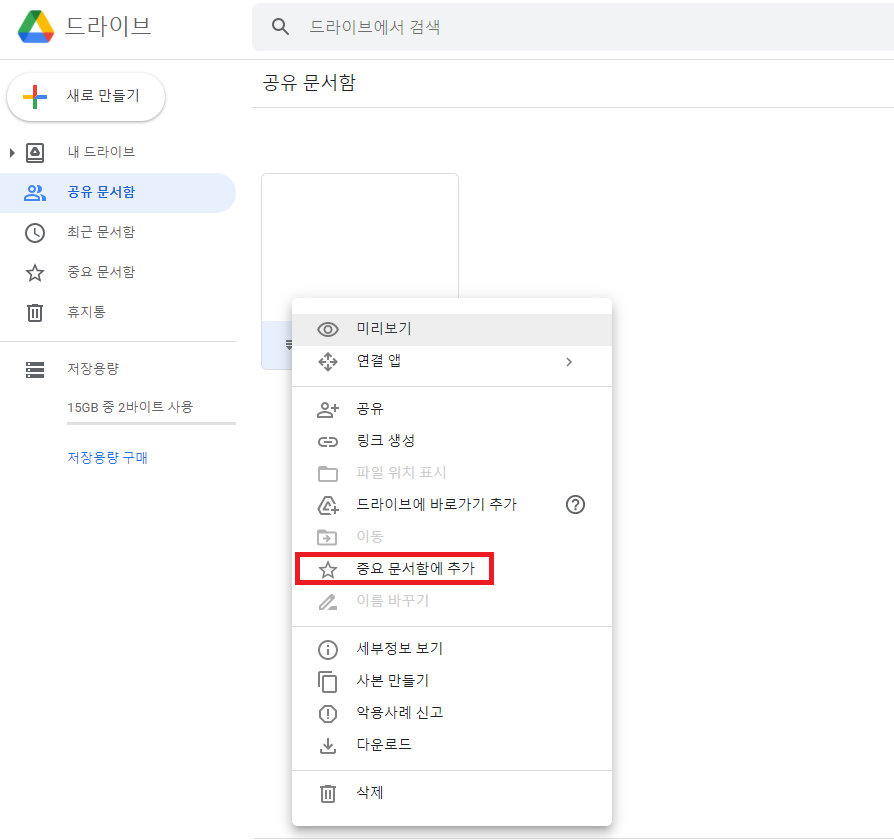Choose '다운로드' menu item
Screen dimensions: 894x840
(x=452, y=745)
